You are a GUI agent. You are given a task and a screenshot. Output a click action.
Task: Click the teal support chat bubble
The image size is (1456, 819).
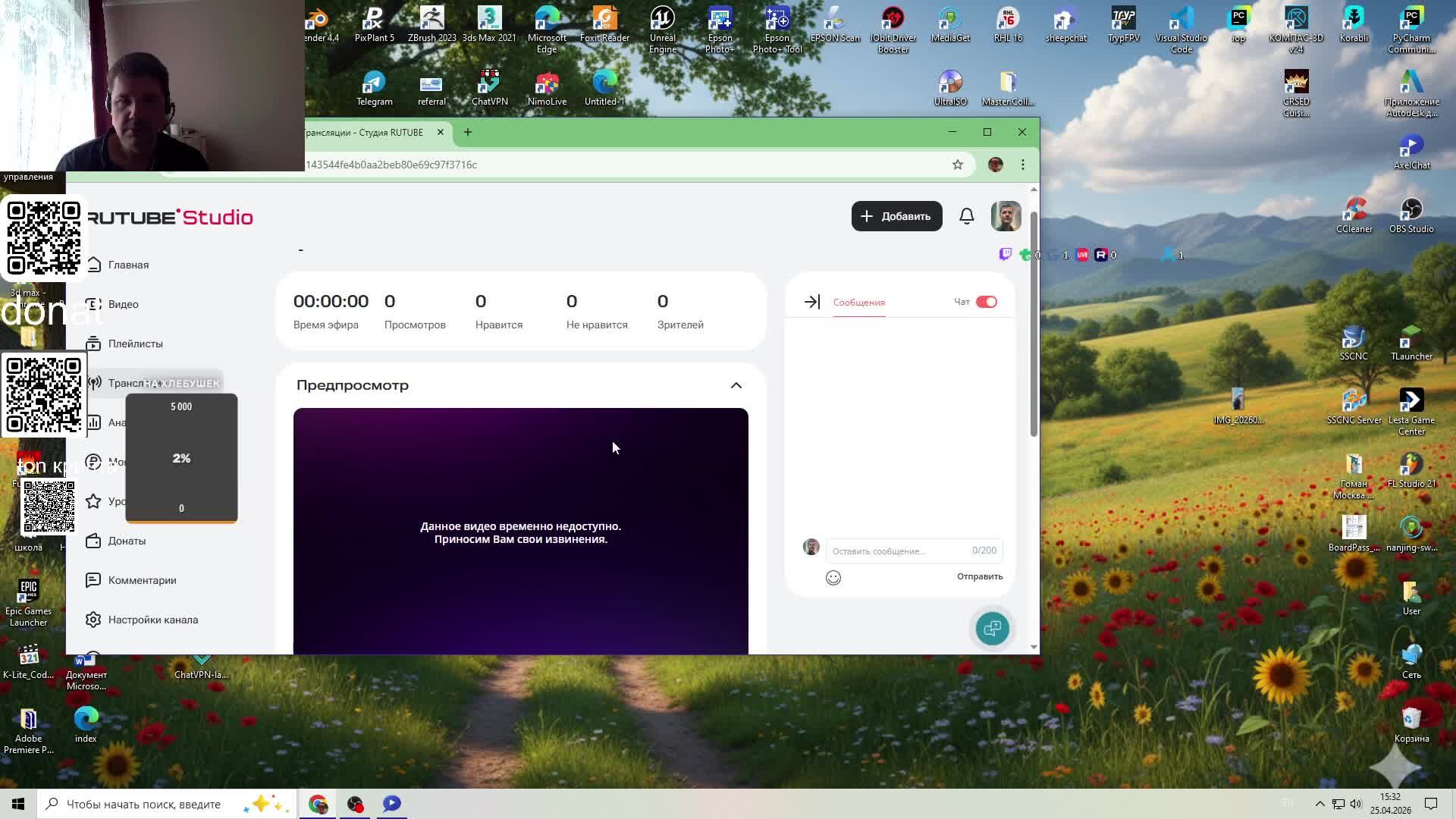tap(992, 629)
